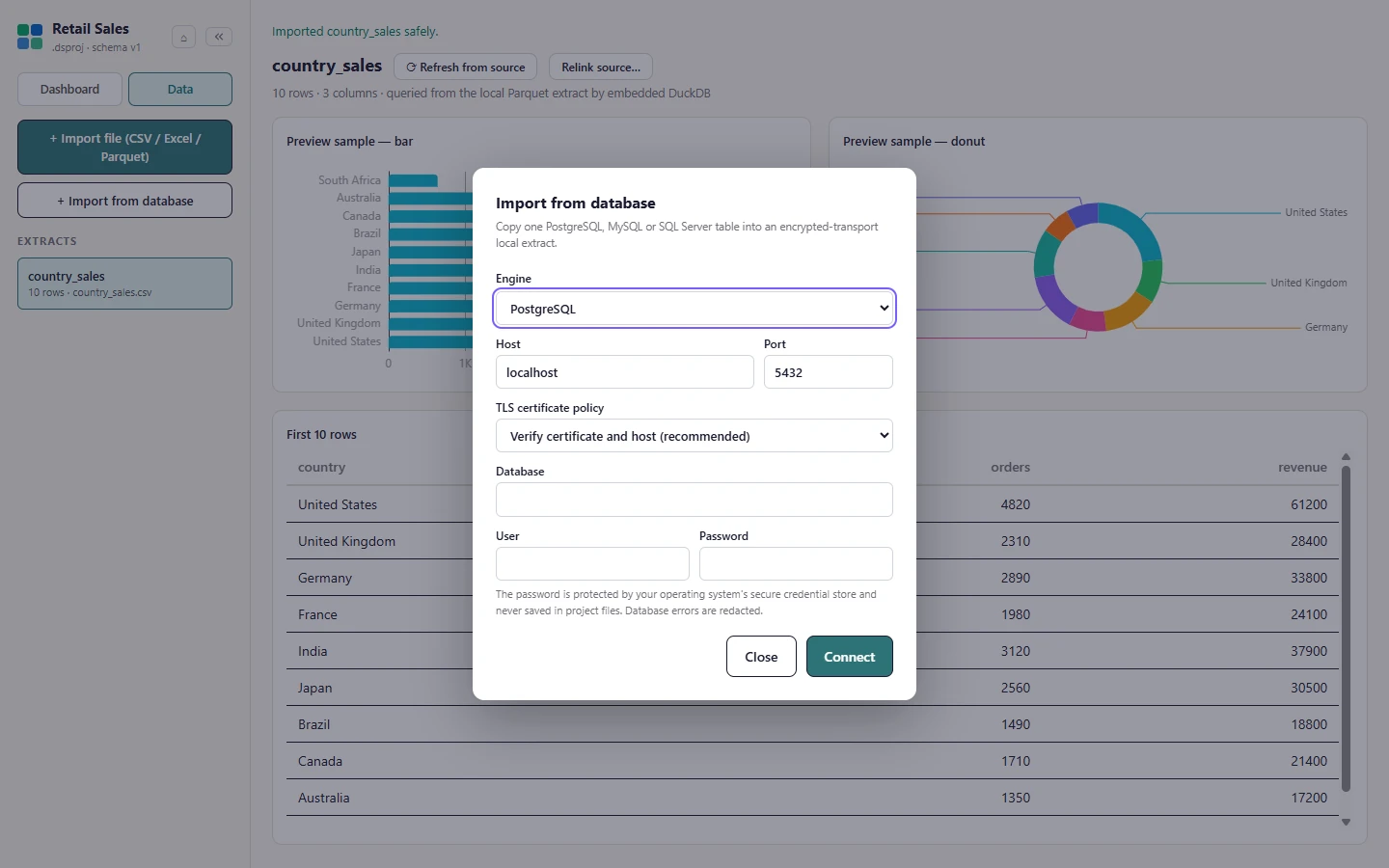Screen dimensions: 1389x868
Task: Click the United Kingdom donut legend label
Action: (1309, 283)
